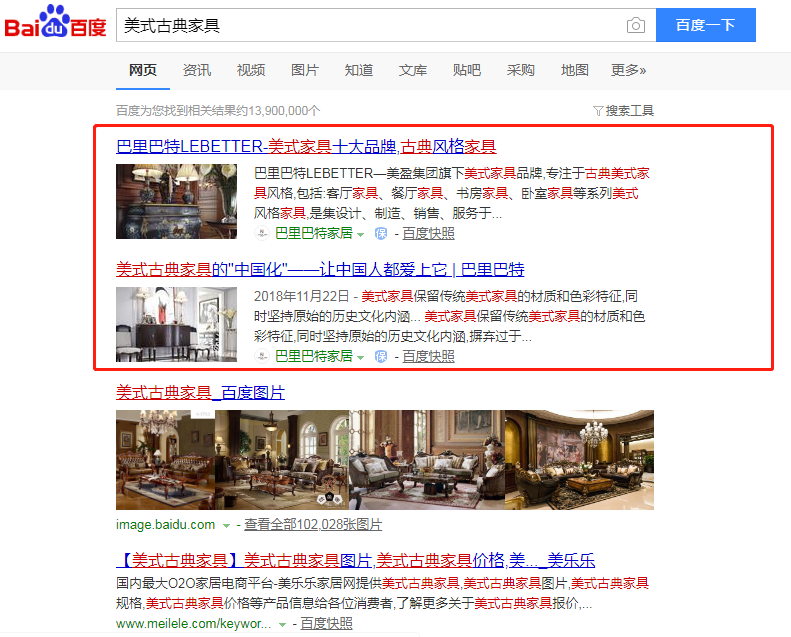Viewport: 791px width, 637px height.
Task: Click 巴里巴特家居 source in first result
Action: coord(314,234)
